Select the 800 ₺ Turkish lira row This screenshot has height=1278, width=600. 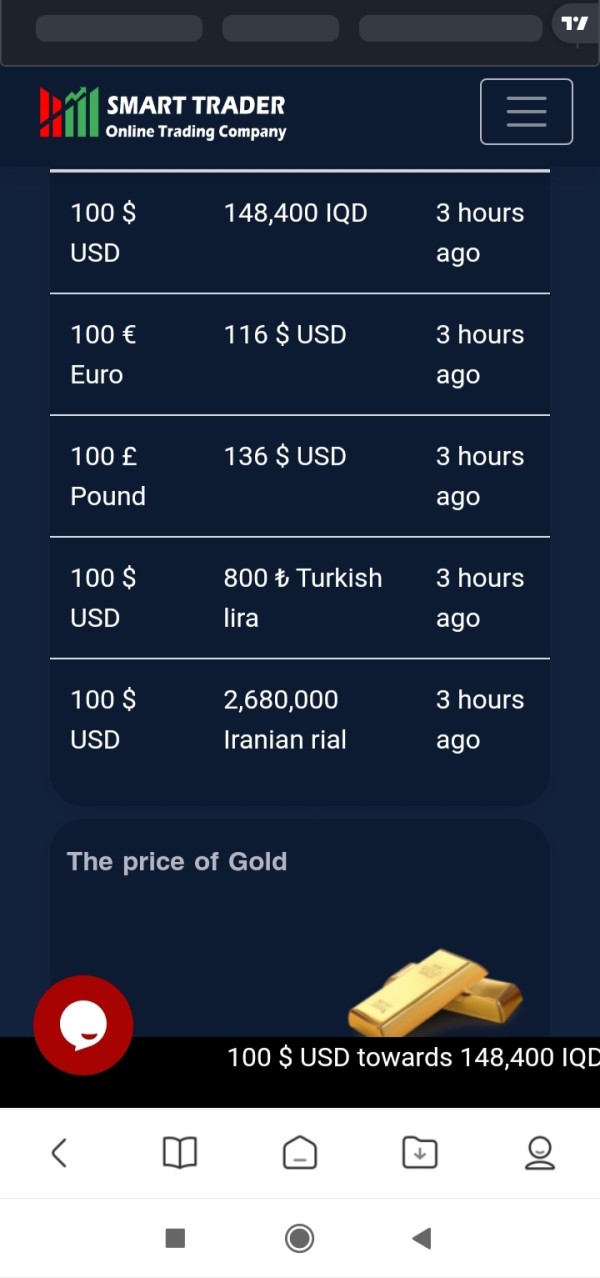point(299,598)
